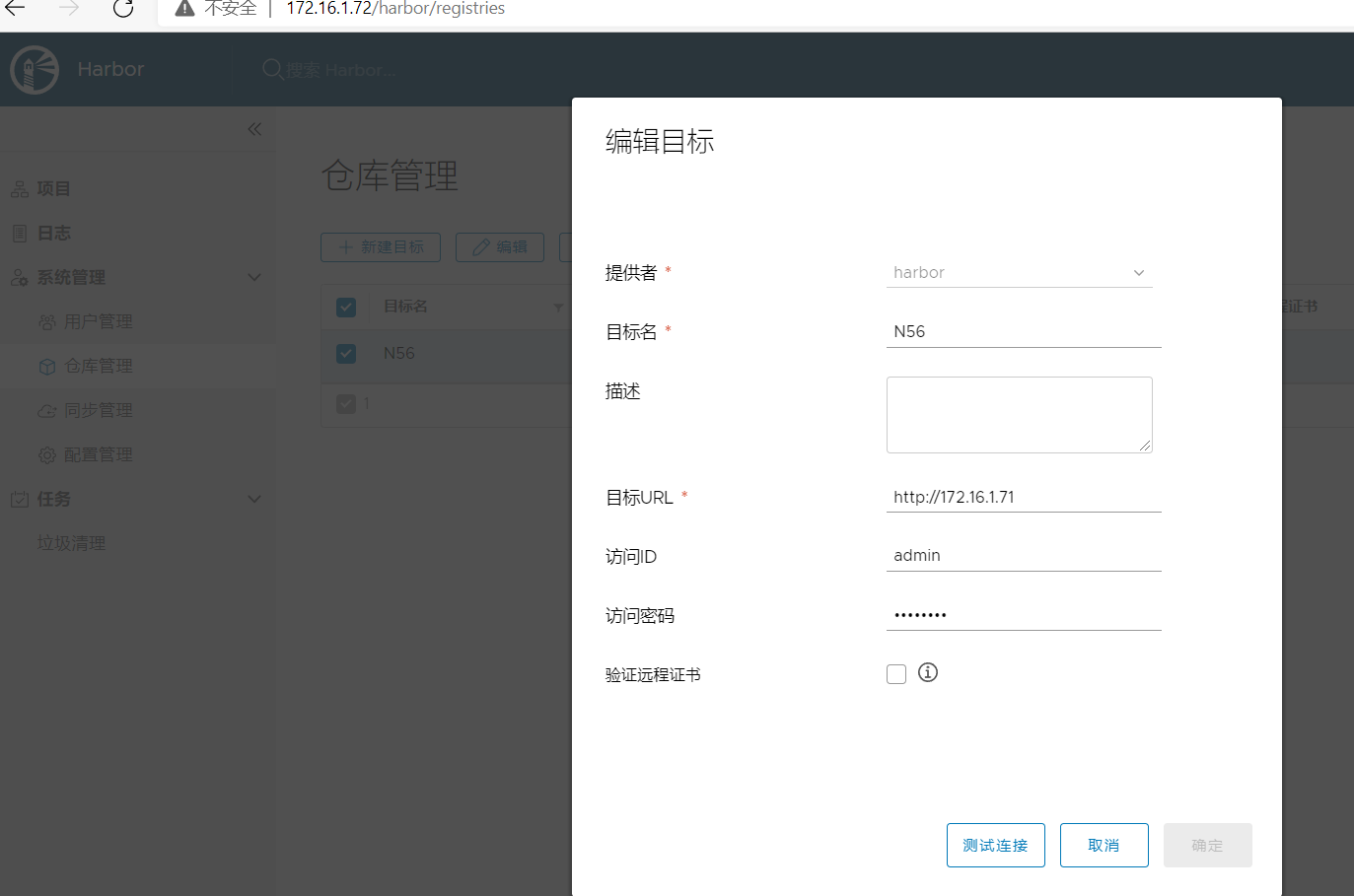Click the 取消 button

1105,846
